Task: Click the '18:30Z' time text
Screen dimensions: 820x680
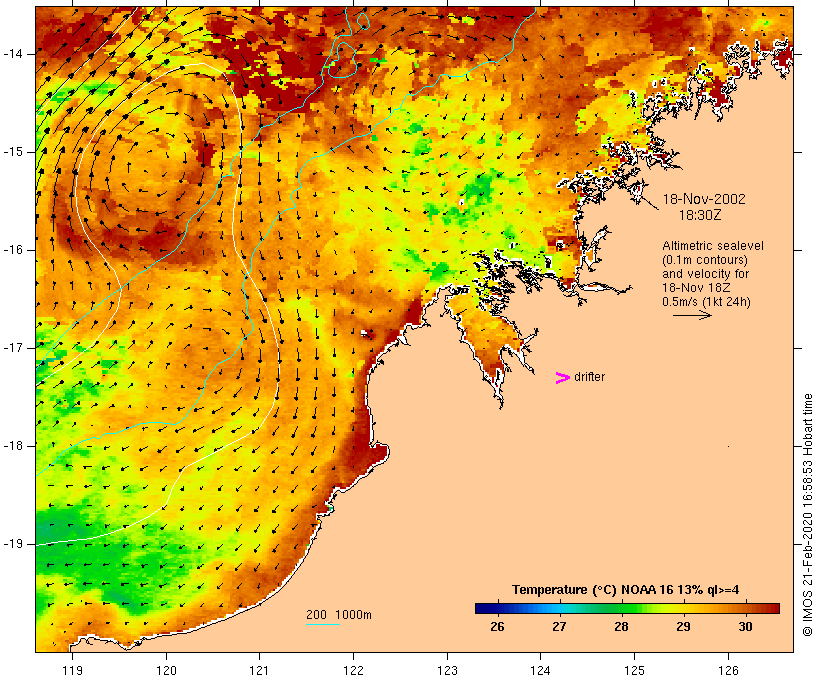Action: (700, 215)
